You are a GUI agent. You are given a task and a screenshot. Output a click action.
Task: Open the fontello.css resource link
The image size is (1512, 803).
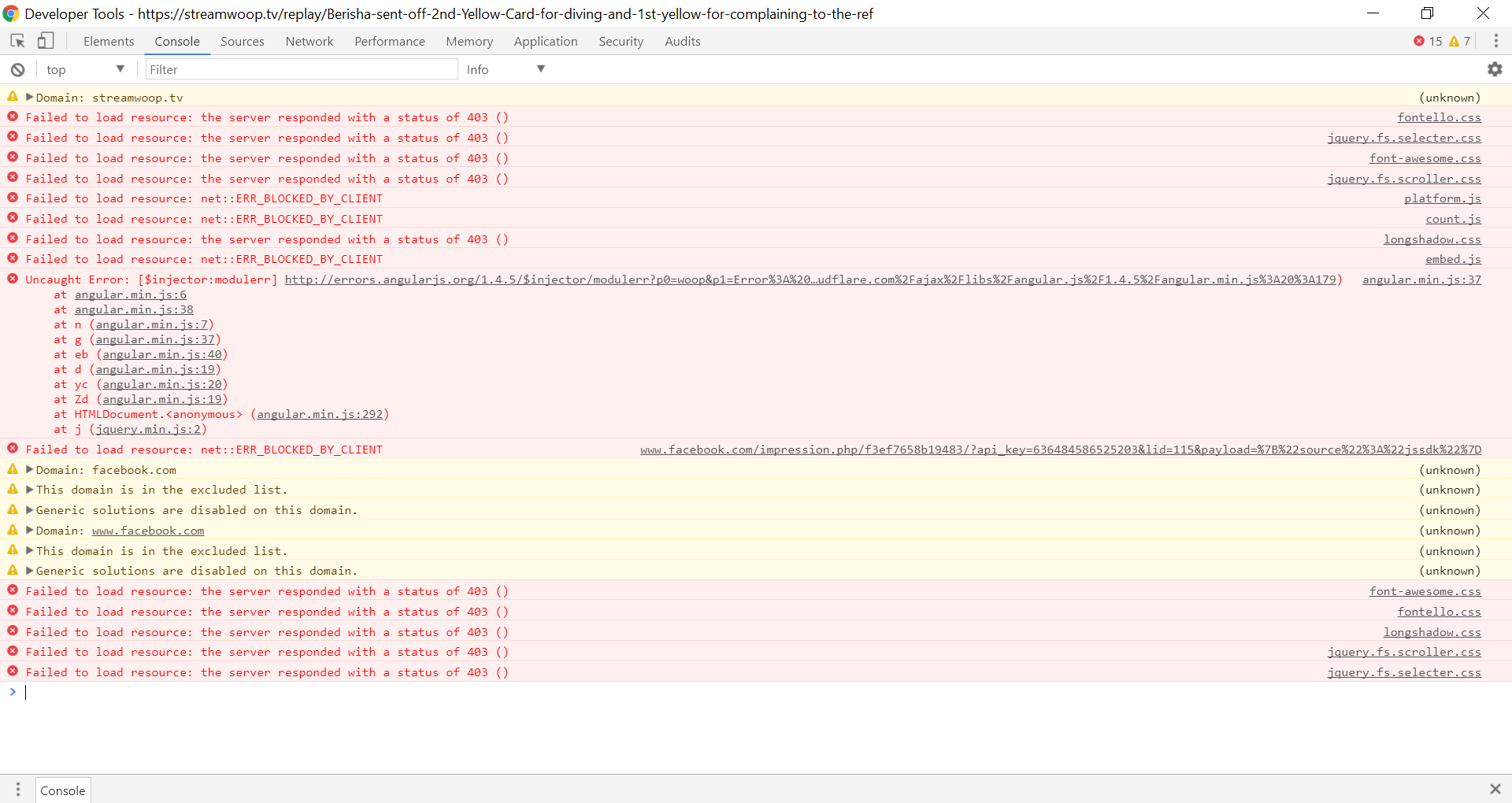1440,117
